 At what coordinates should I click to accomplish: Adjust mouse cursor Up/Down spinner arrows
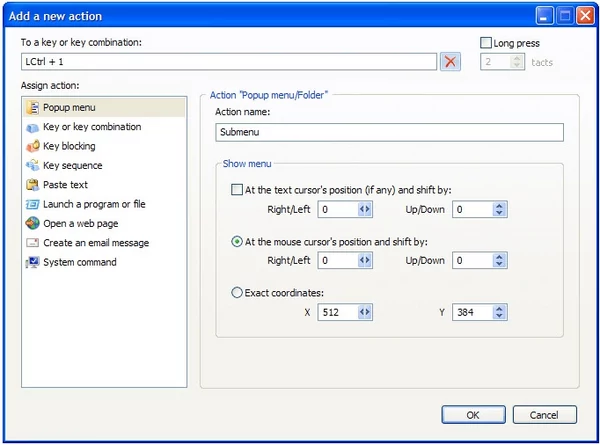pos(499,260)
